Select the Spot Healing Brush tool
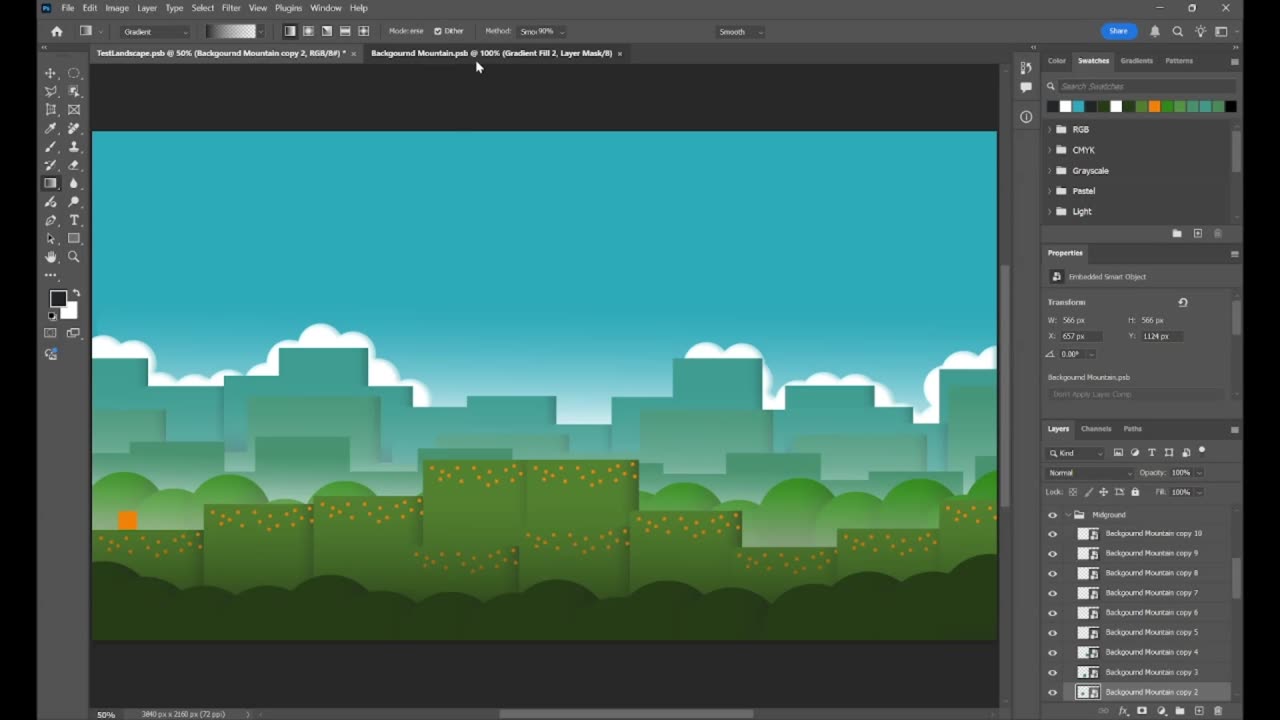Image resolution: width=1280 pixels, height=720 pixels. (74, 128)
